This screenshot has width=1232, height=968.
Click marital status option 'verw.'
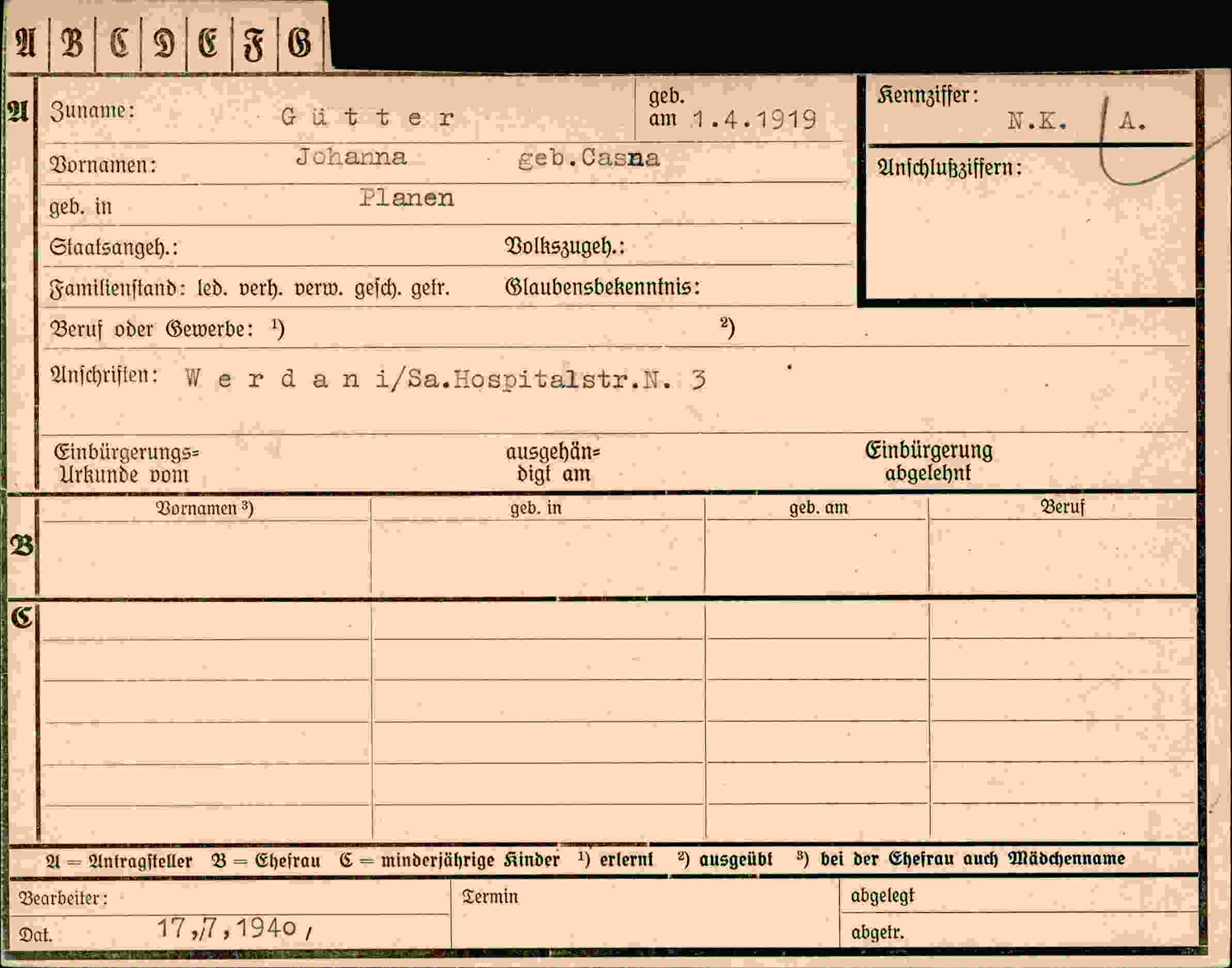[x=319, y=288]
